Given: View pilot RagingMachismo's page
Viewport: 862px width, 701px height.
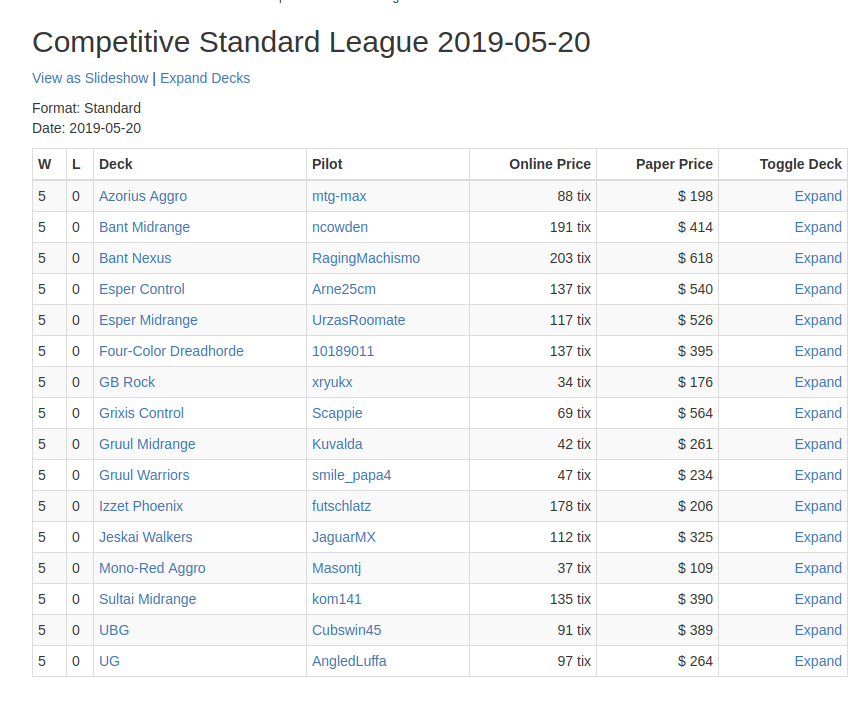Looking at the screenshot, I should [365, 258].
